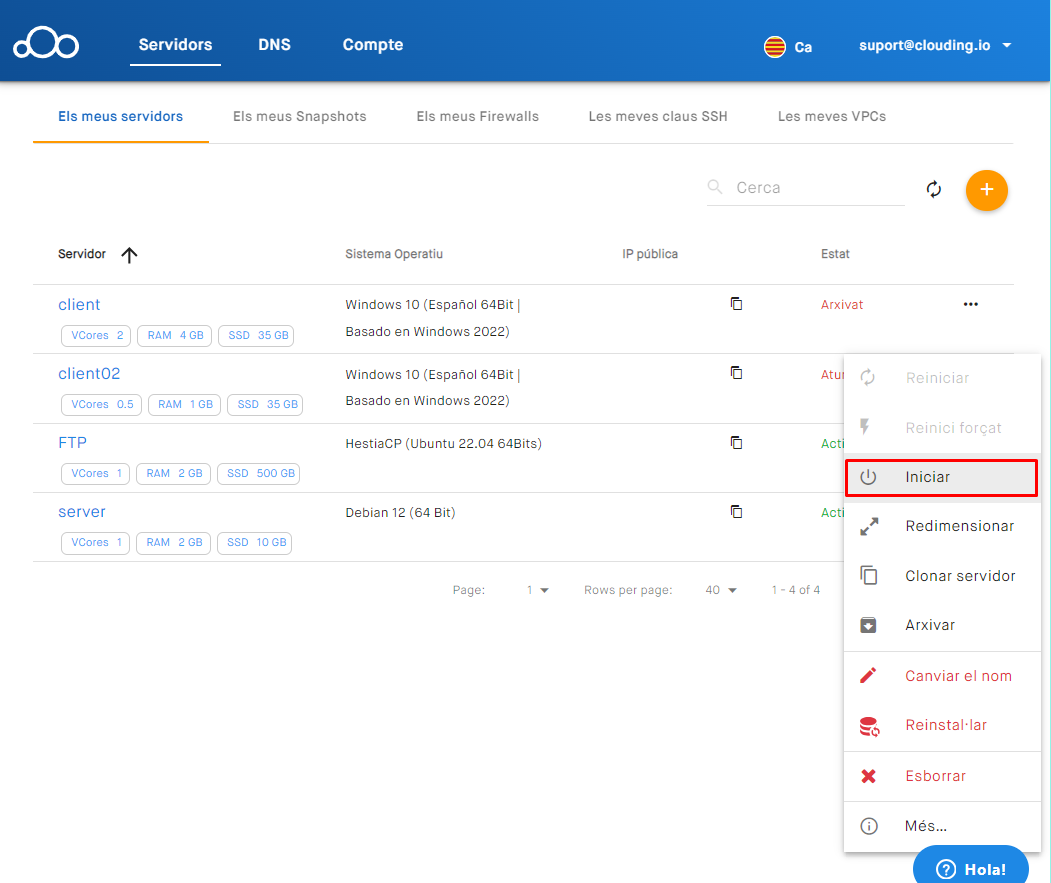The width and height of the screenshot is (1051, 883).
Task: Switch to Els meus Snapshots tab
Action: (299, 116)
